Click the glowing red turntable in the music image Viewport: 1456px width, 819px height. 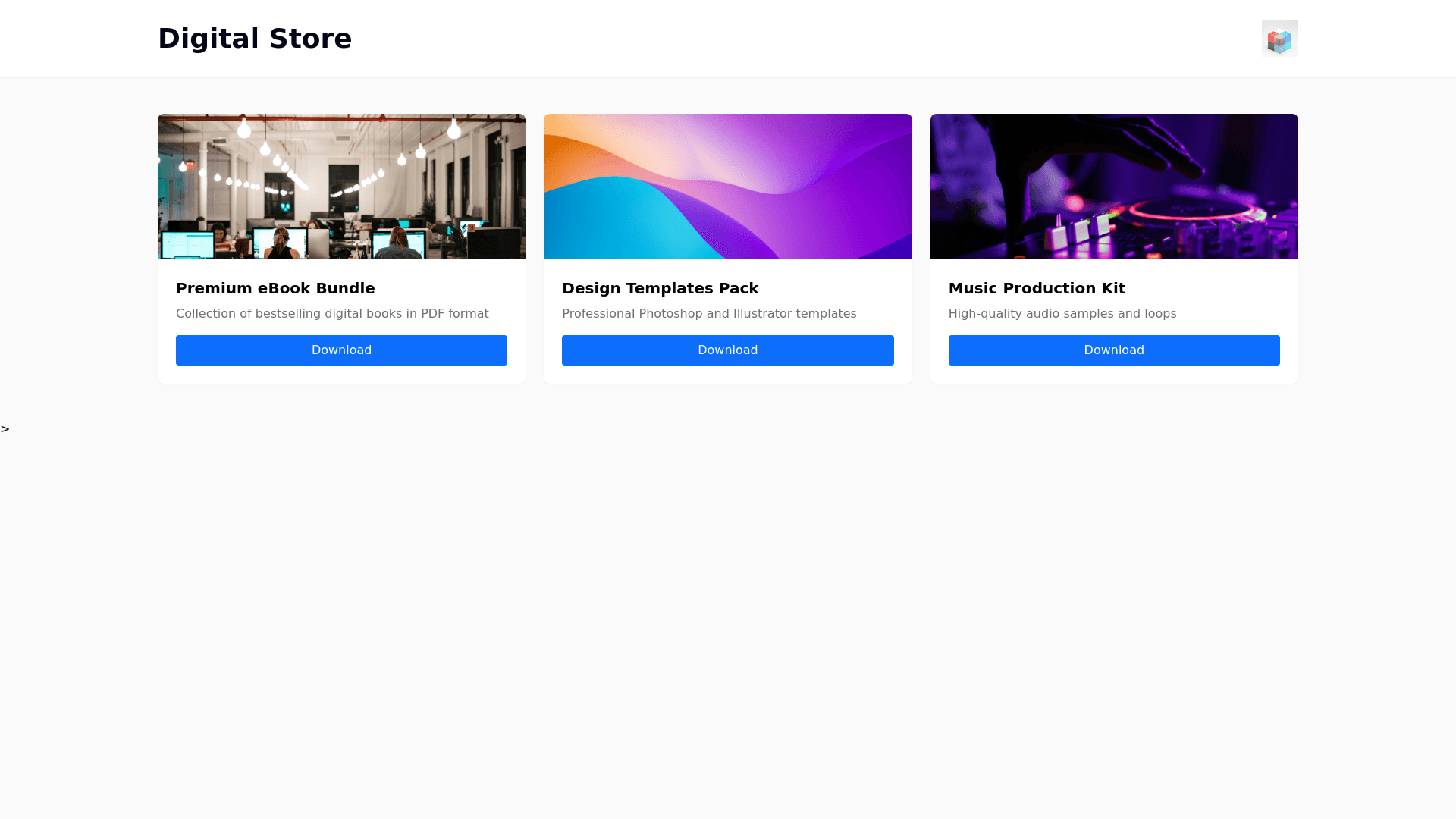(x=1191, y=211)
